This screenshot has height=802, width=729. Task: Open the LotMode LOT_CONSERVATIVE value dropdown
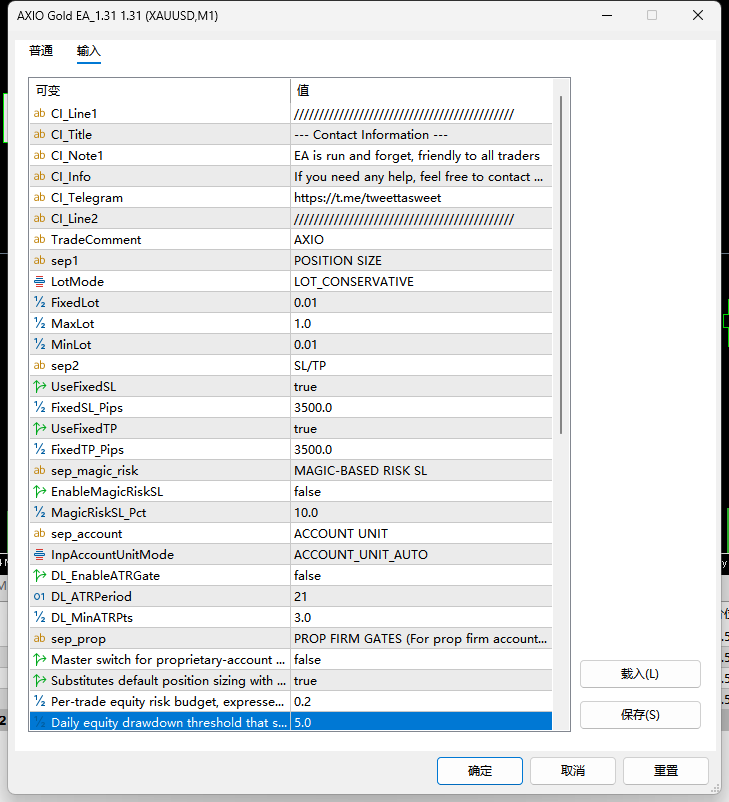click(421, 281)
